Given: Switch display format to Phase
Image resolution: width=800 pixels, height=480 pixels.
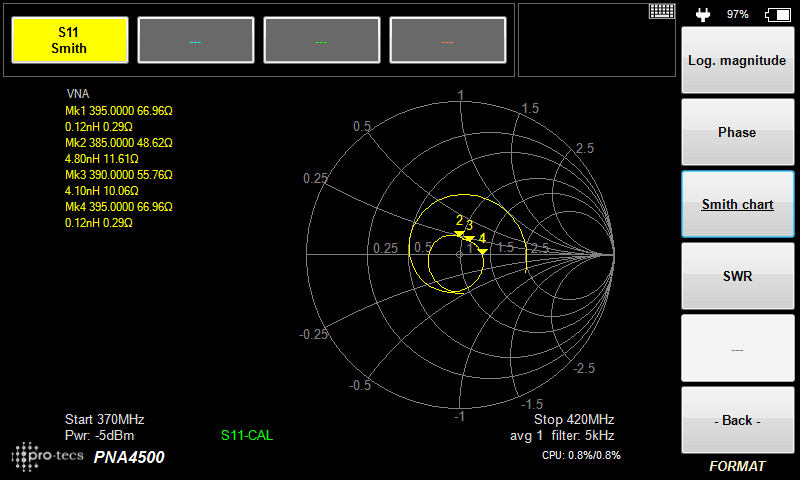Looking at the screenshot, I should coord(737,132).
